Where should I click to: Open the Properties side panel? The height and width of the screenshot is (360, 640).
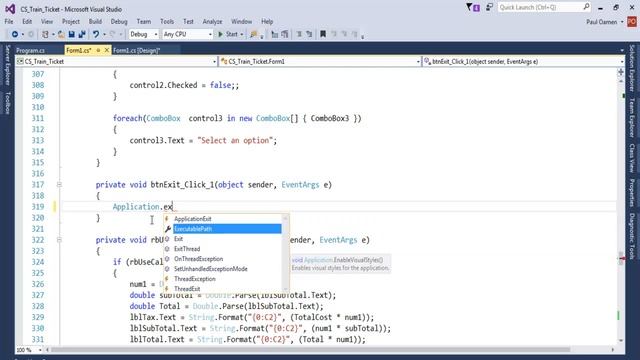632,193
